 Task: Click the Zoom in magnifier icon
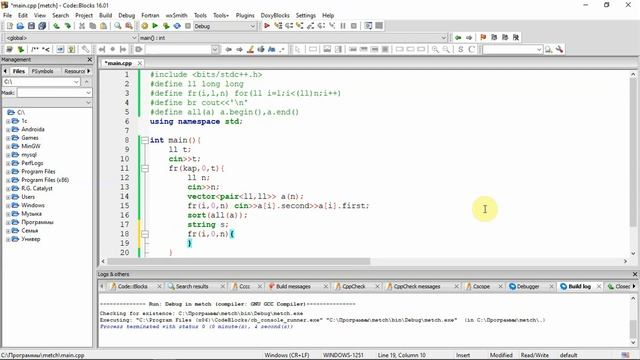click(436, 49)
